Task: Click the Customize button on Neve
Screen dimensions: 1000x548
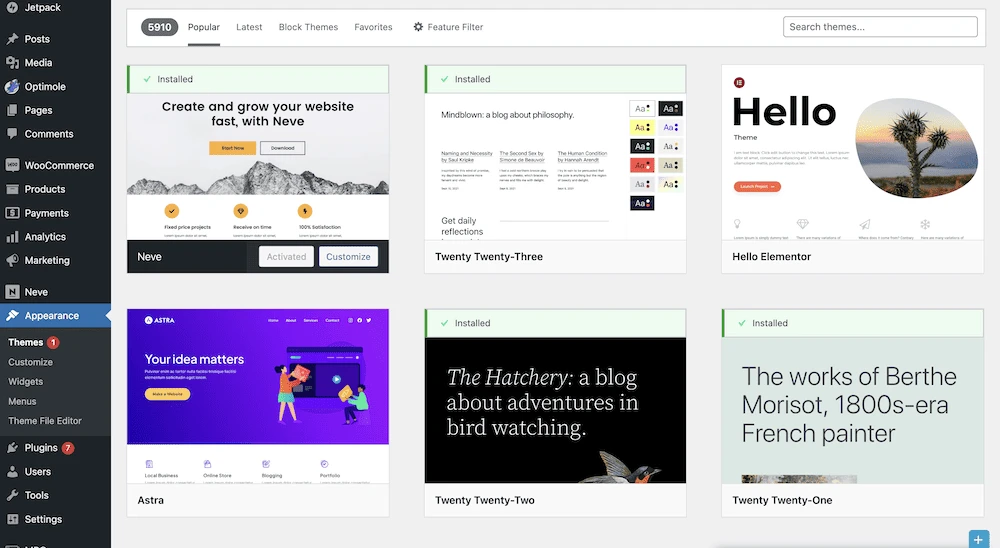Action: pos(348,256)
